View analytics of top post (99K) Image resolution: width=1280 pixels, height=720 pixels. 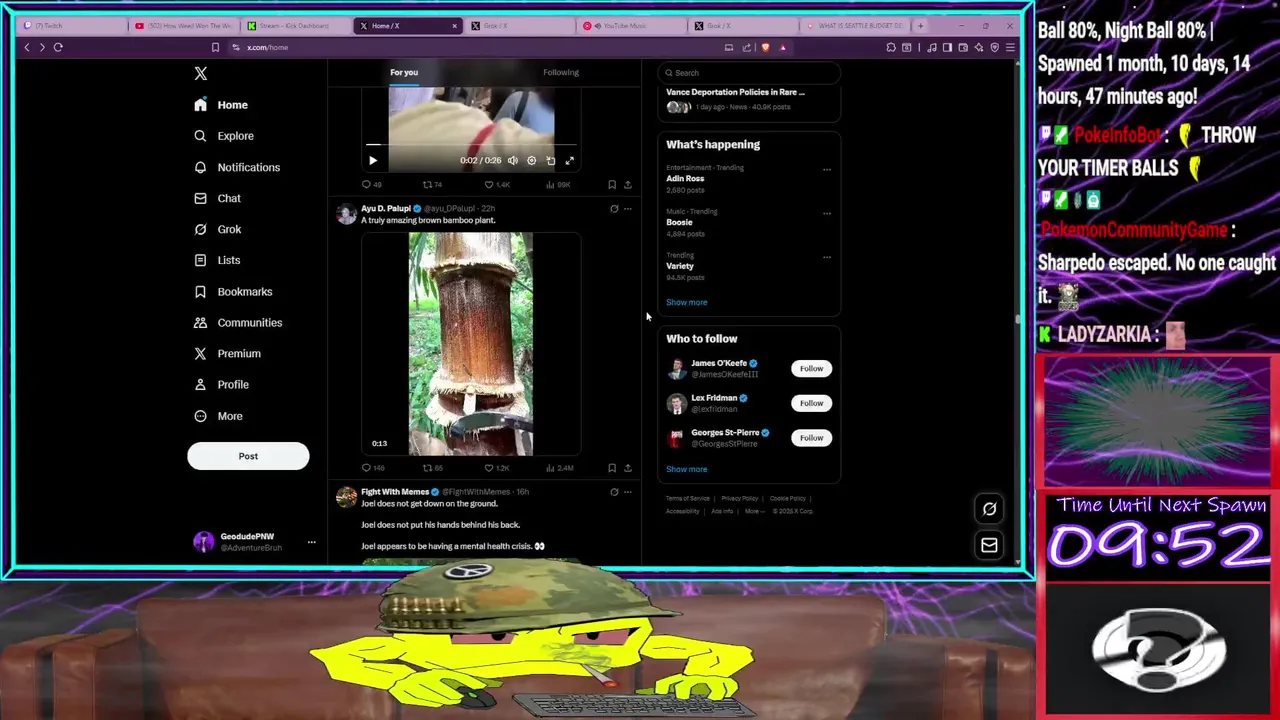[x=558, y=185]
